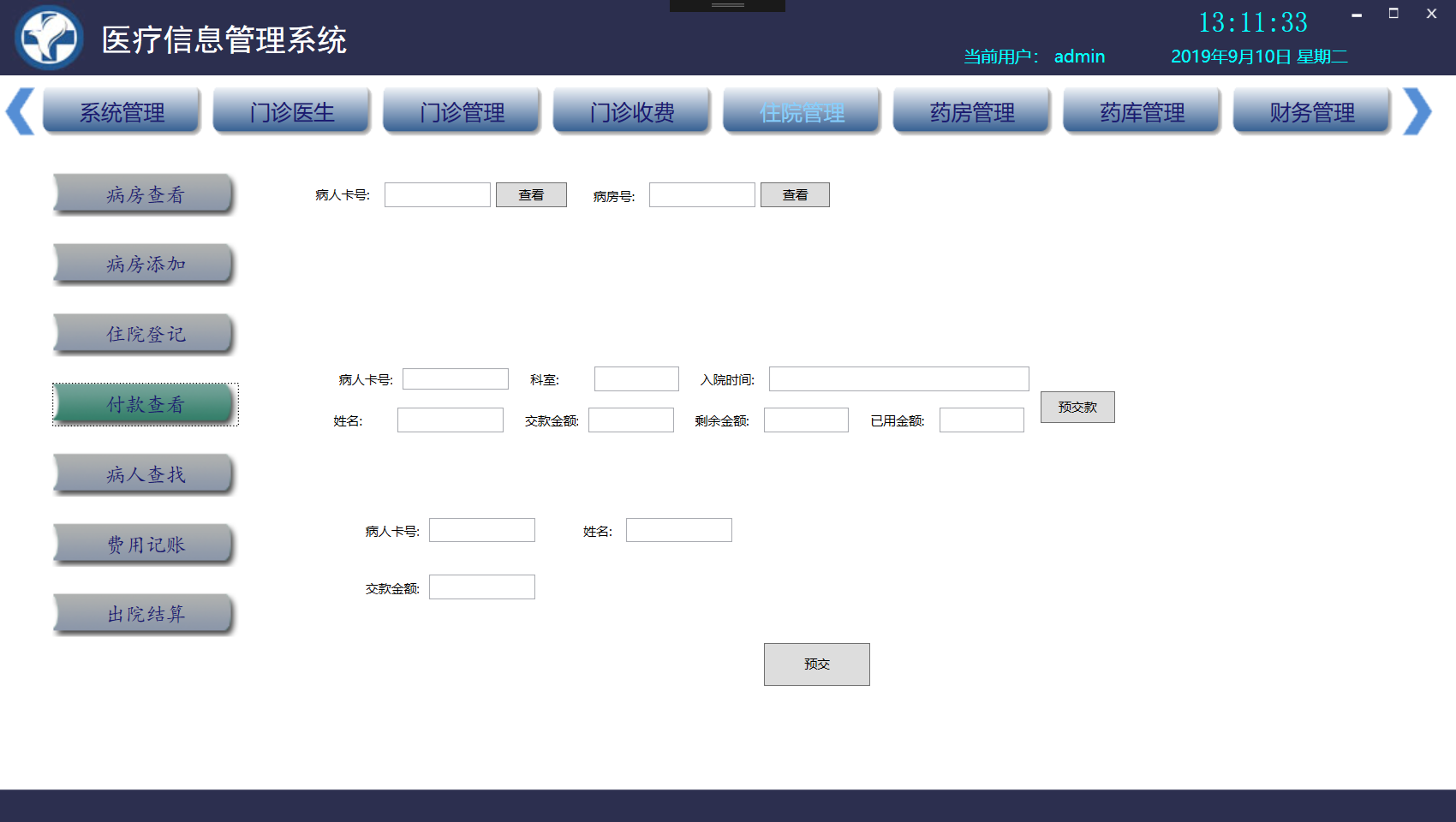Screen dimensions: 1456x822
Task: Click the 13:11:33 clock display
Action: [x=1253, y=22]
